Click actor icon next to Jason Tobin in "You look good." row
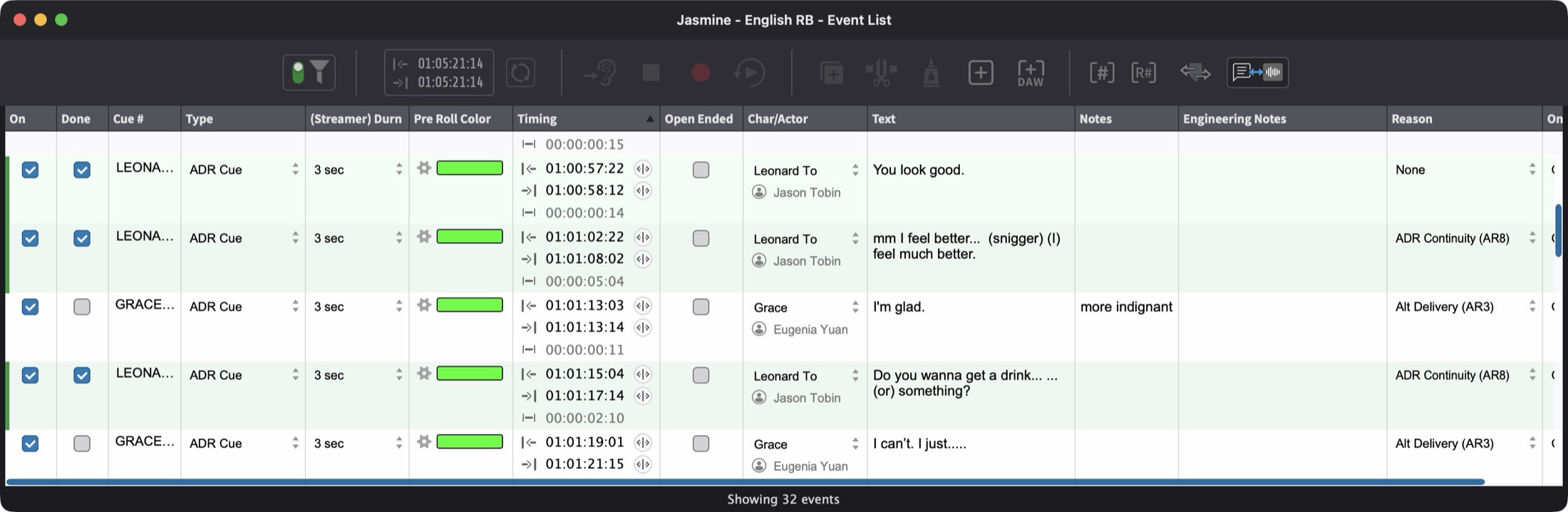The width and height of the screenshot is (1568, 512). point(759,192)
